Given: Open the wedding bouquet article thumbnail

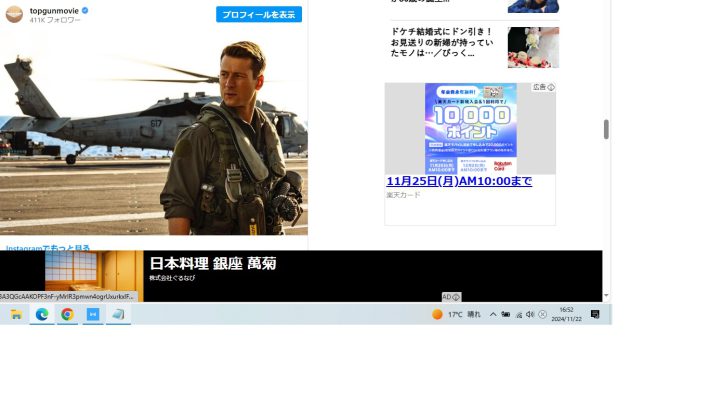Looking at the screenshot, I should [533, 48].
